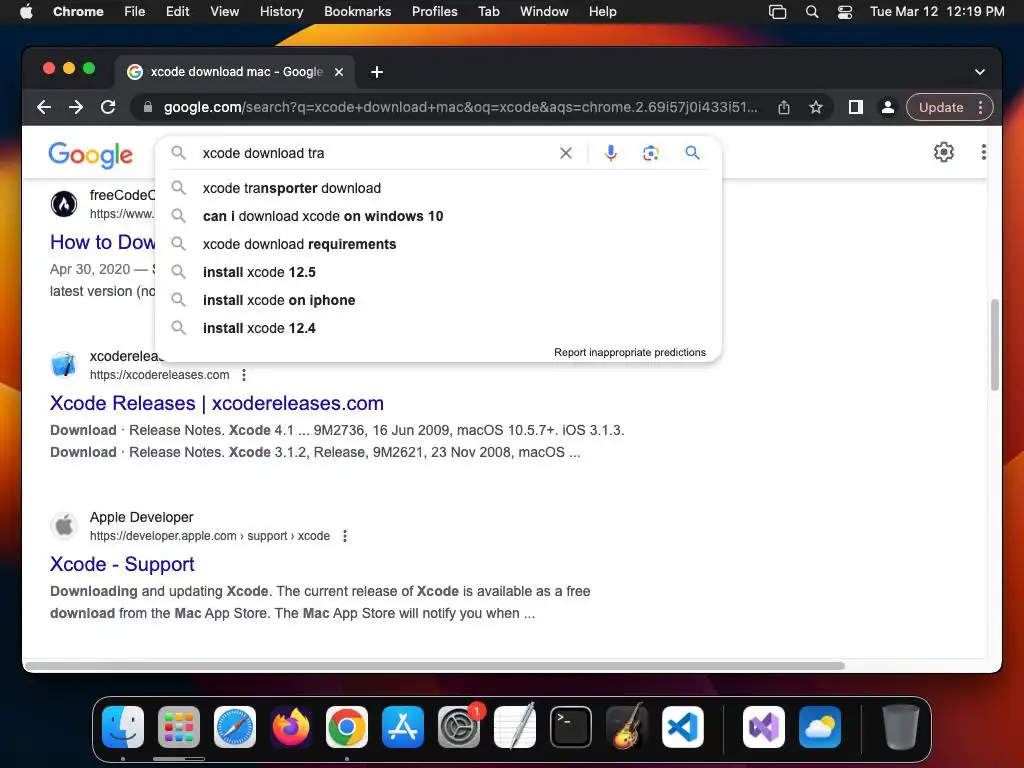
Task: Open Control Center in the menu bar
Action: pos(844,12)
